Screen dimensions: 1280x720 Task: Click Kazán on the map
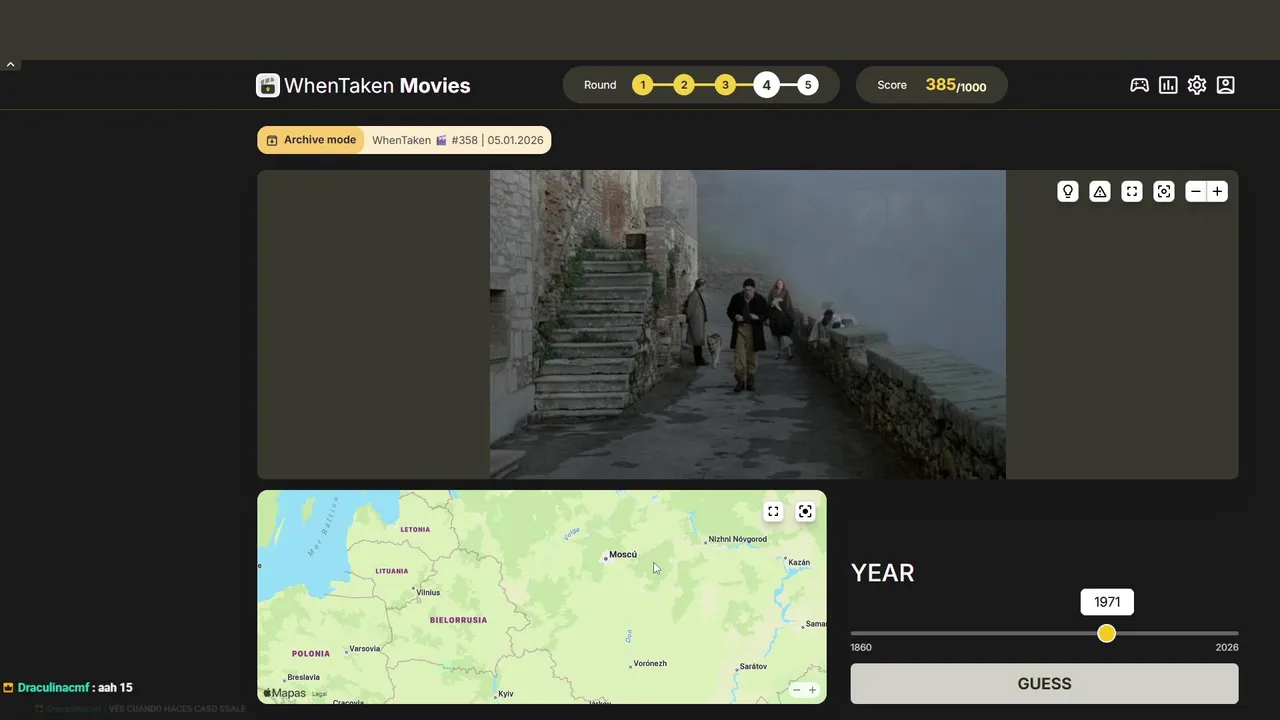pos(799,562)
